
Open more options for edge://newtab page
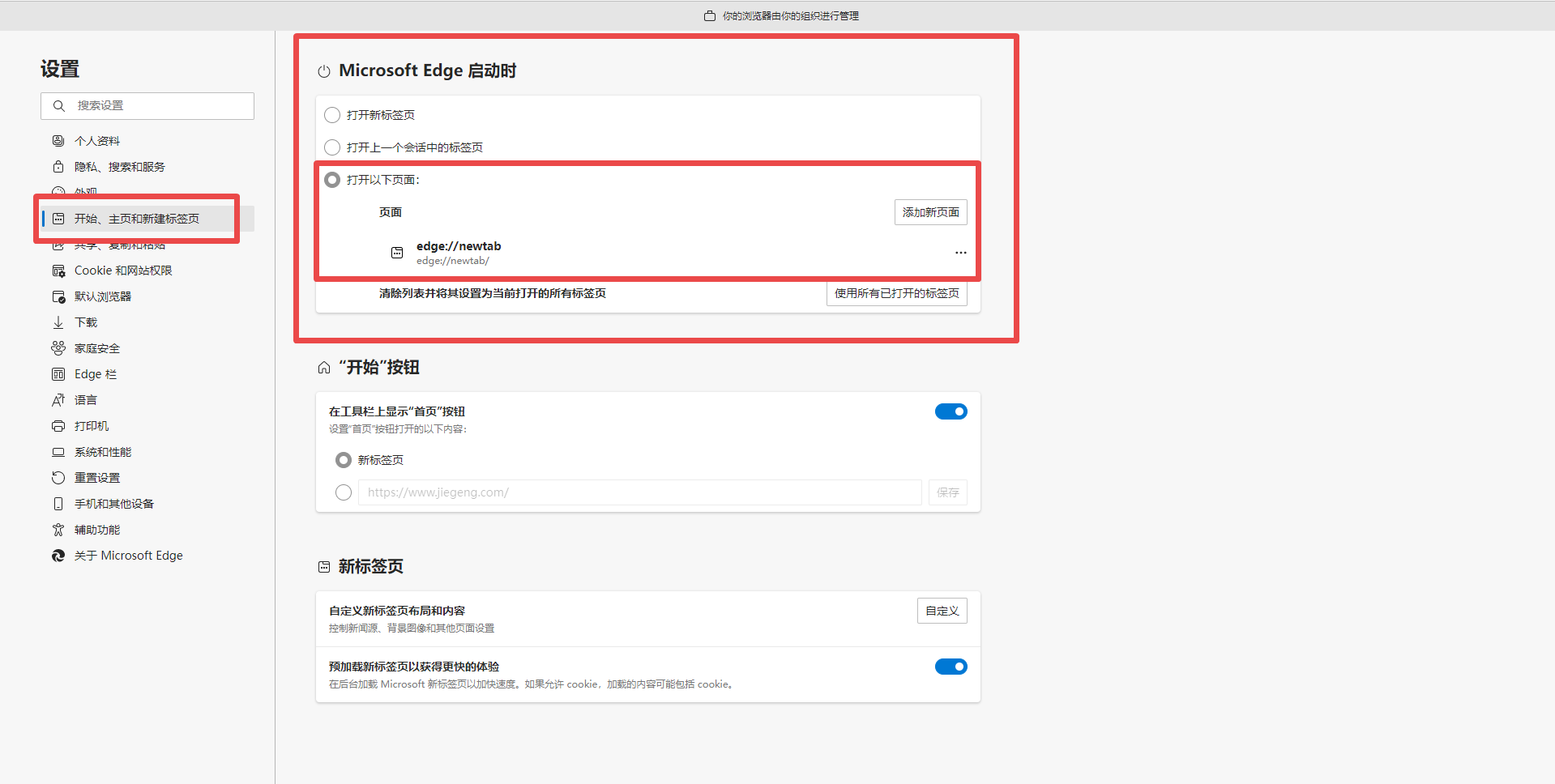[x=961, y=253]
